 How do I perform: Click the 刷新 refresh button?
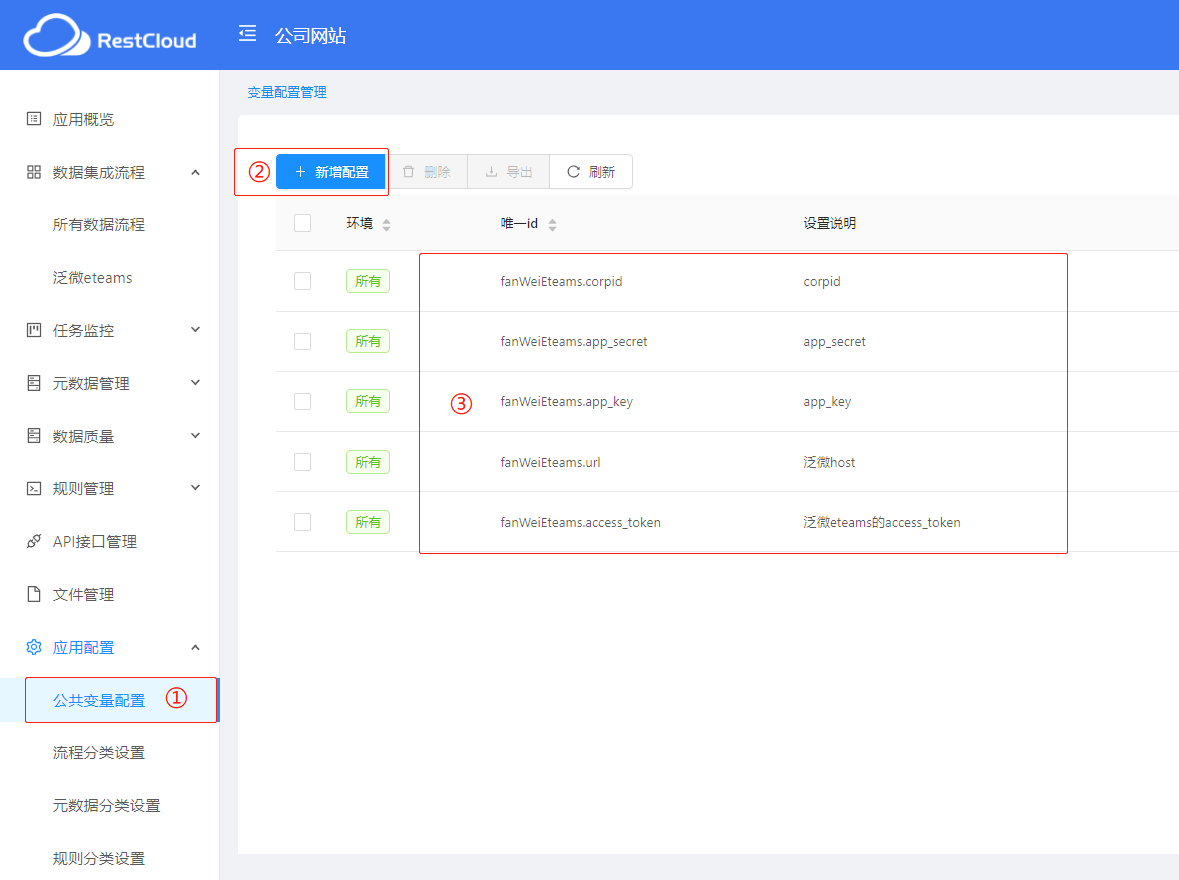point(591,172)
